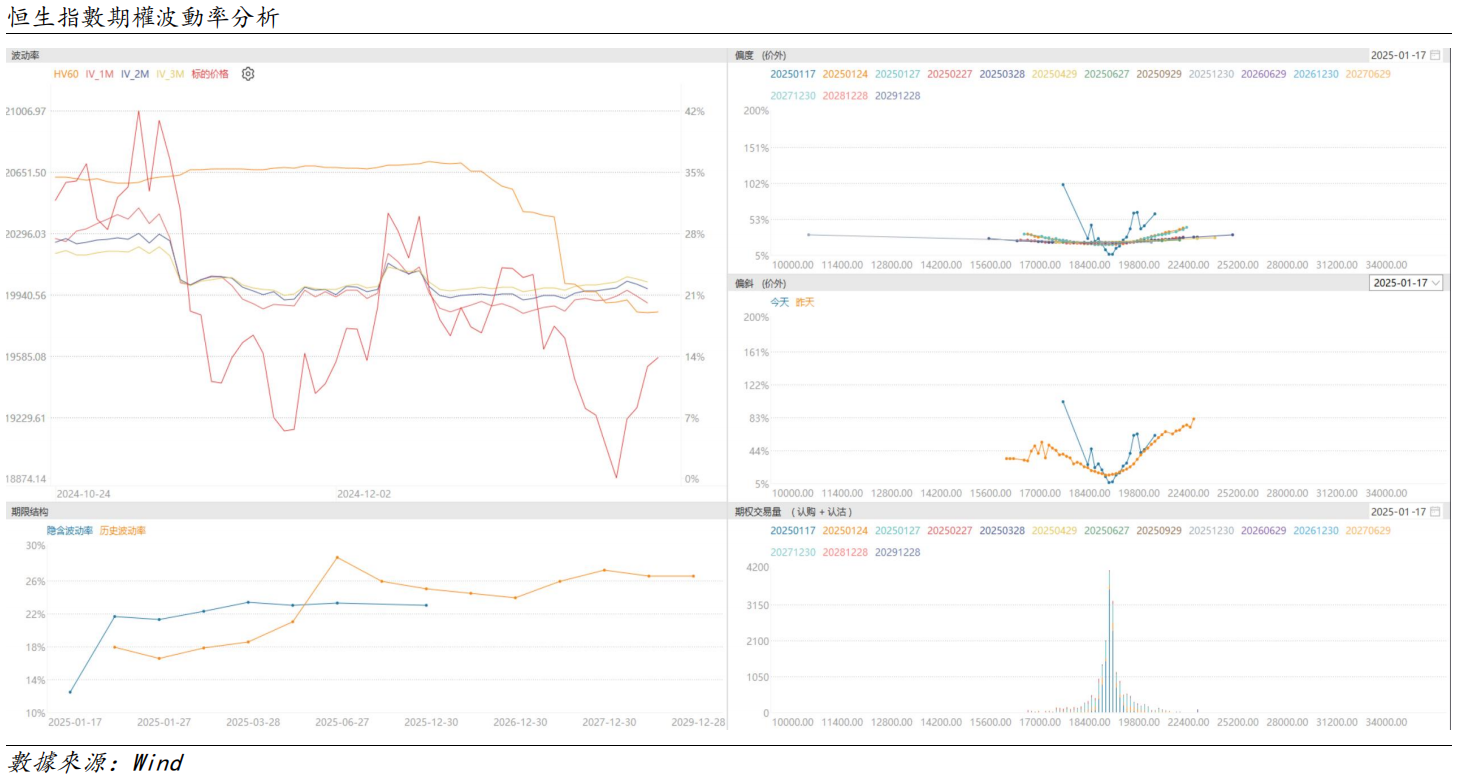
Task: Open date picker field in 期权交易量 panel
Action: pyautogui.click(x=1398, y=511)
